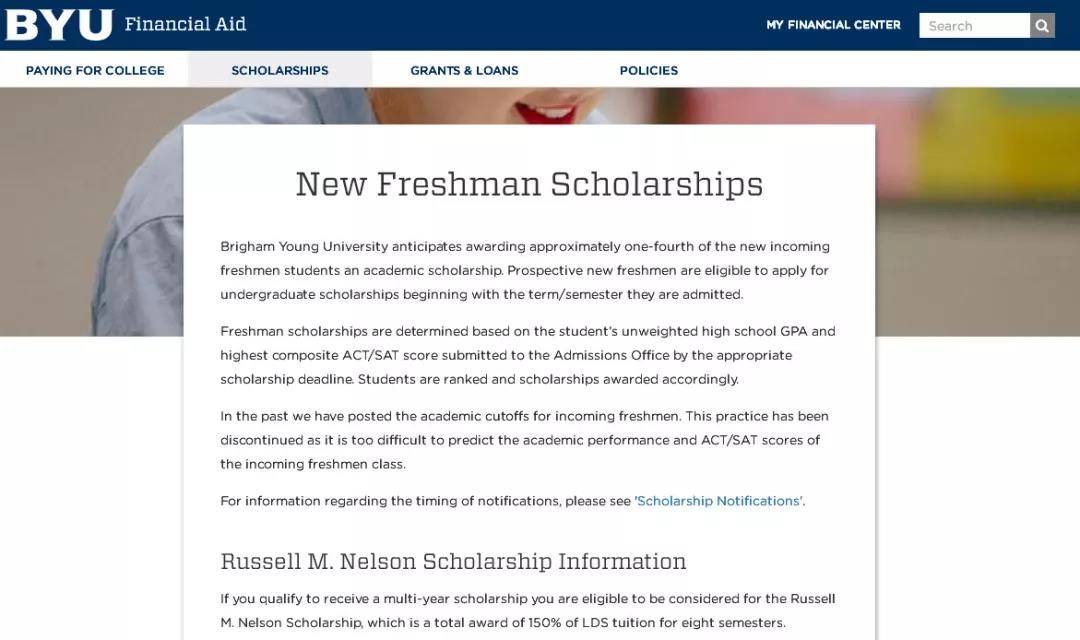Click the paragraph about unweighted high school GPA
Image resolution: width=1080 pixels, height=640 pixels.
[529, 355]
